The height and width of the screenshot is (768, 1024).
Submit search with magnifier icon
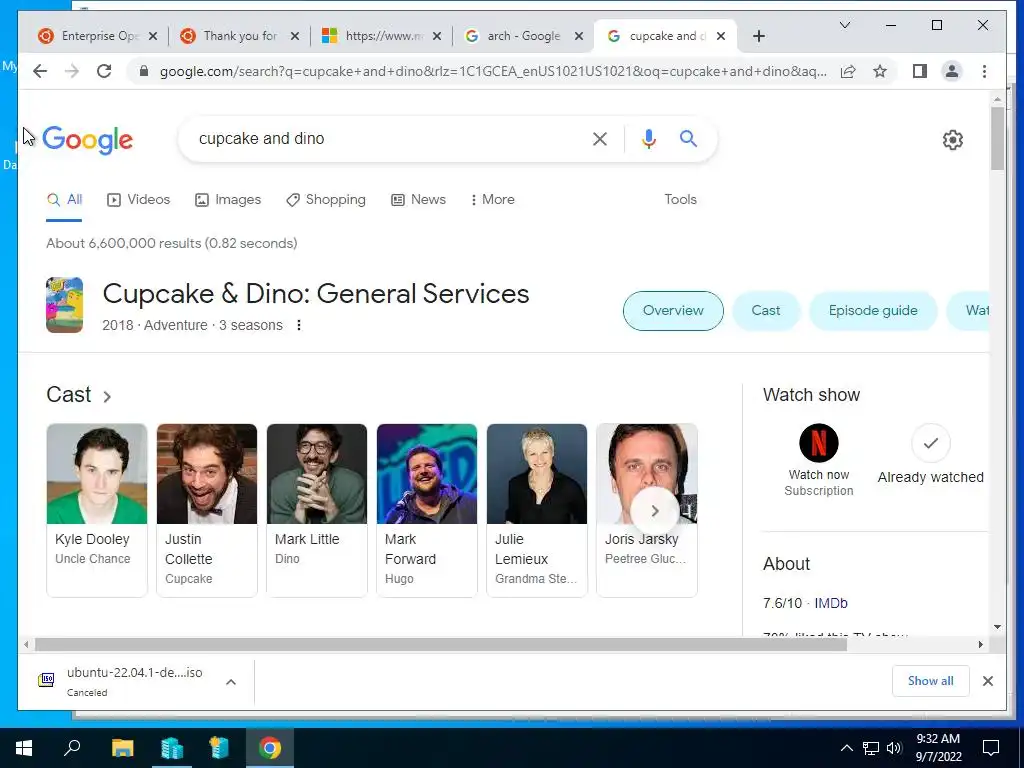point(688,138)
